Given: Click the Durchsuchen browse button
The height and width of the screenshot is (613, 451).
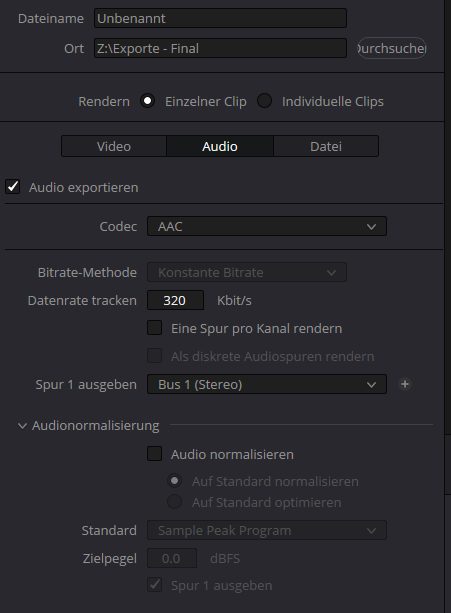Looking at the screenshot, I should 392,48.
